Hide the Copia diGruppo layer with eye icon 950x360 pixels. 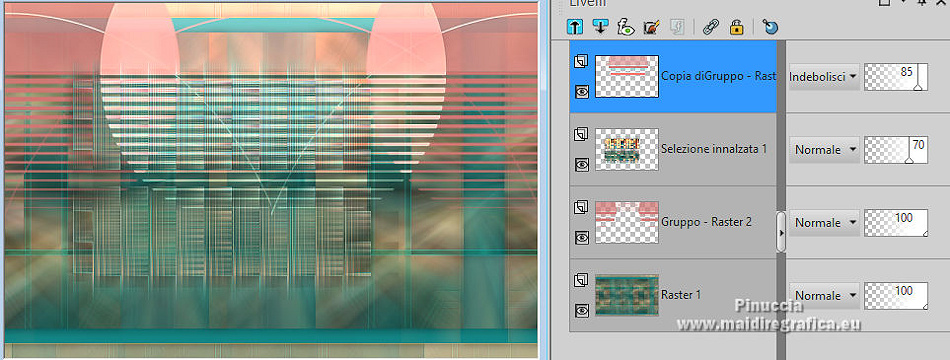pyautogui.click(x=582, y=92)
